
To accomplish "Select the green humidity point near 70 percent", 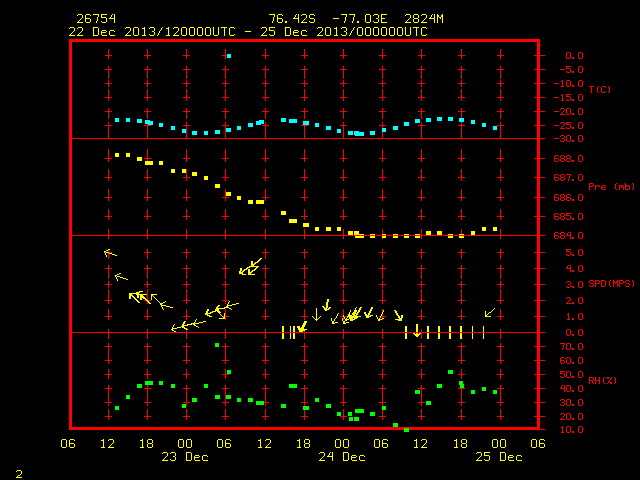I will click(x=217, y=345).
